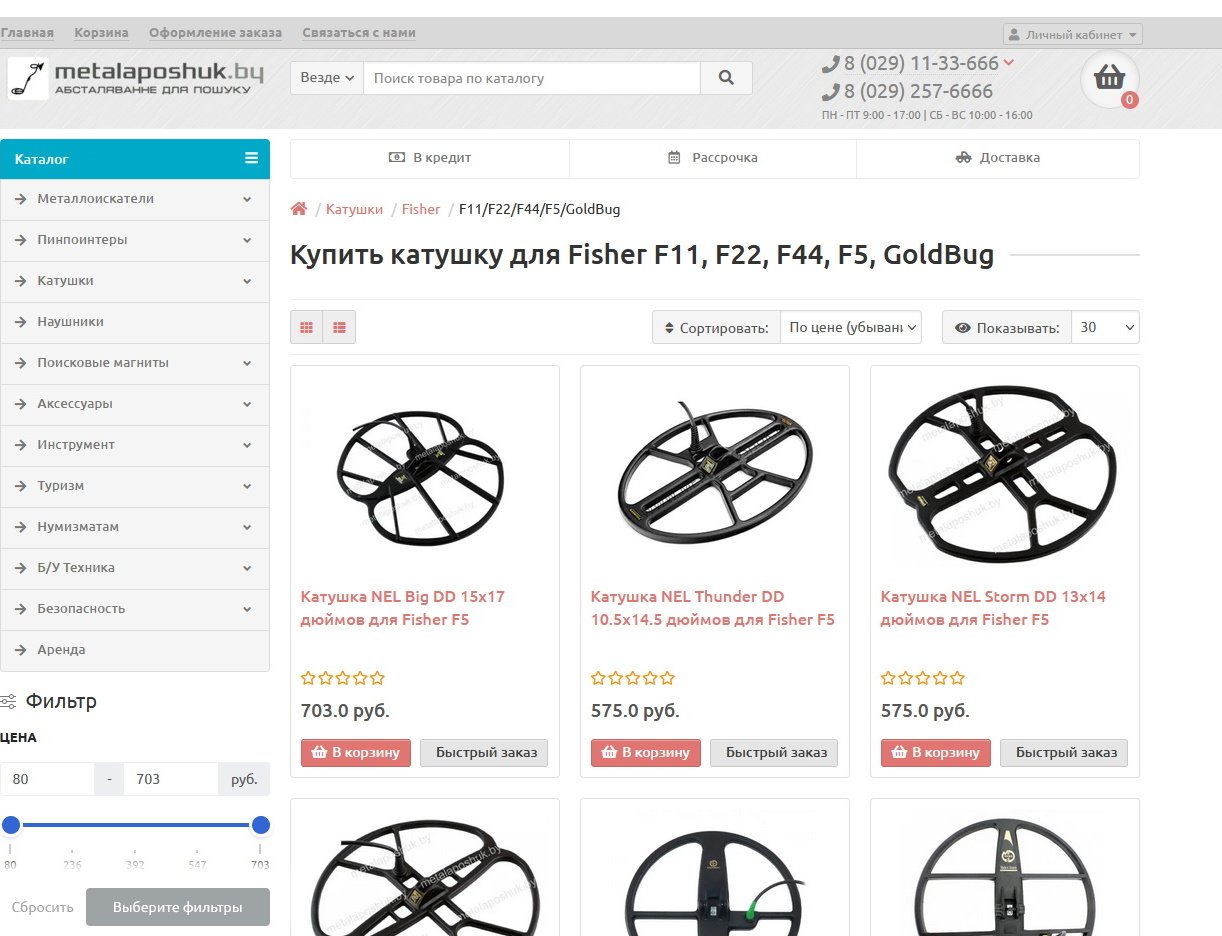The height and width of the screenshot is (936, 1222).
Task: Add NEL Thunder DD coil to cart
Action: point(646,753)
